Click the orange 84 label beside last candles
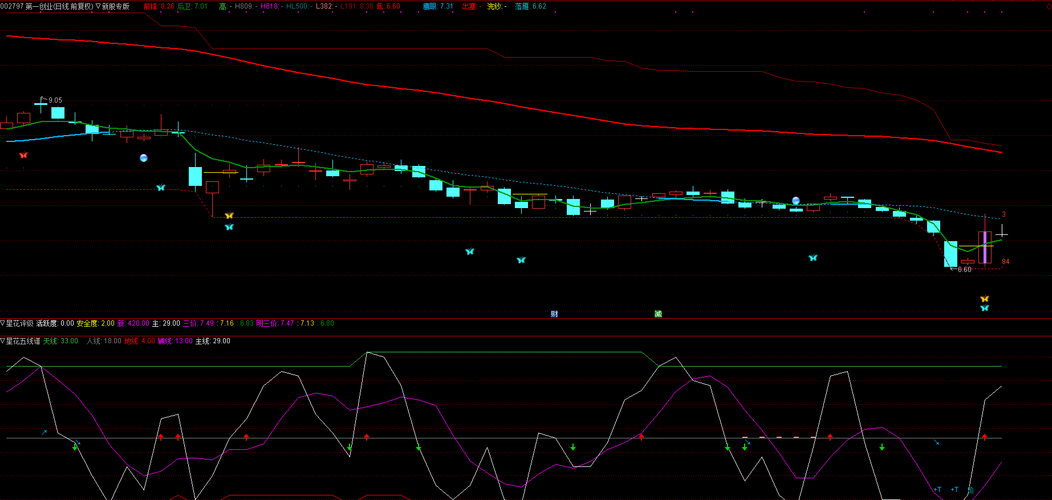The height and width of the screenshot is (500, 1052). click(x=1006, y=261)
